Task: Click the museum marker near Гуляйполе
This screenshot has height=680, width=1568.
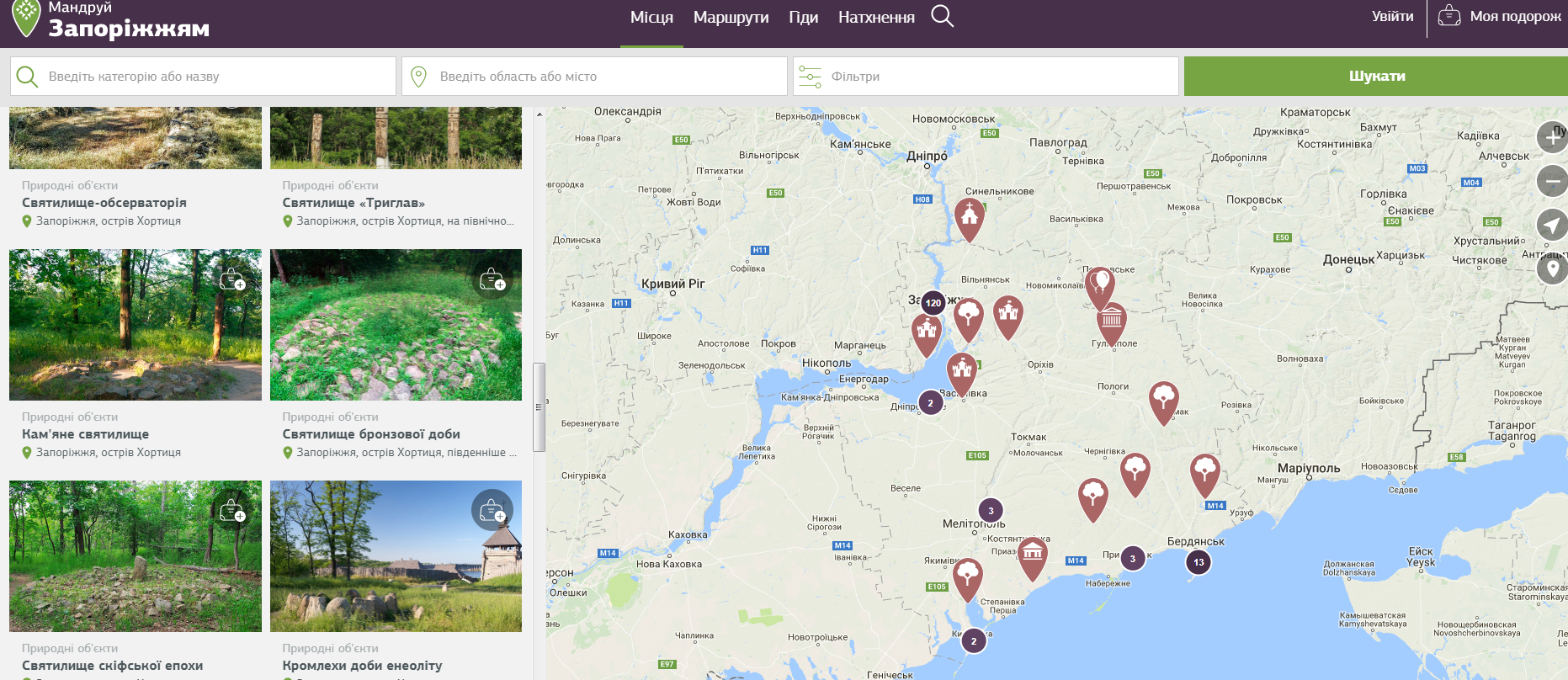Action: click(x=1112, y=320)
